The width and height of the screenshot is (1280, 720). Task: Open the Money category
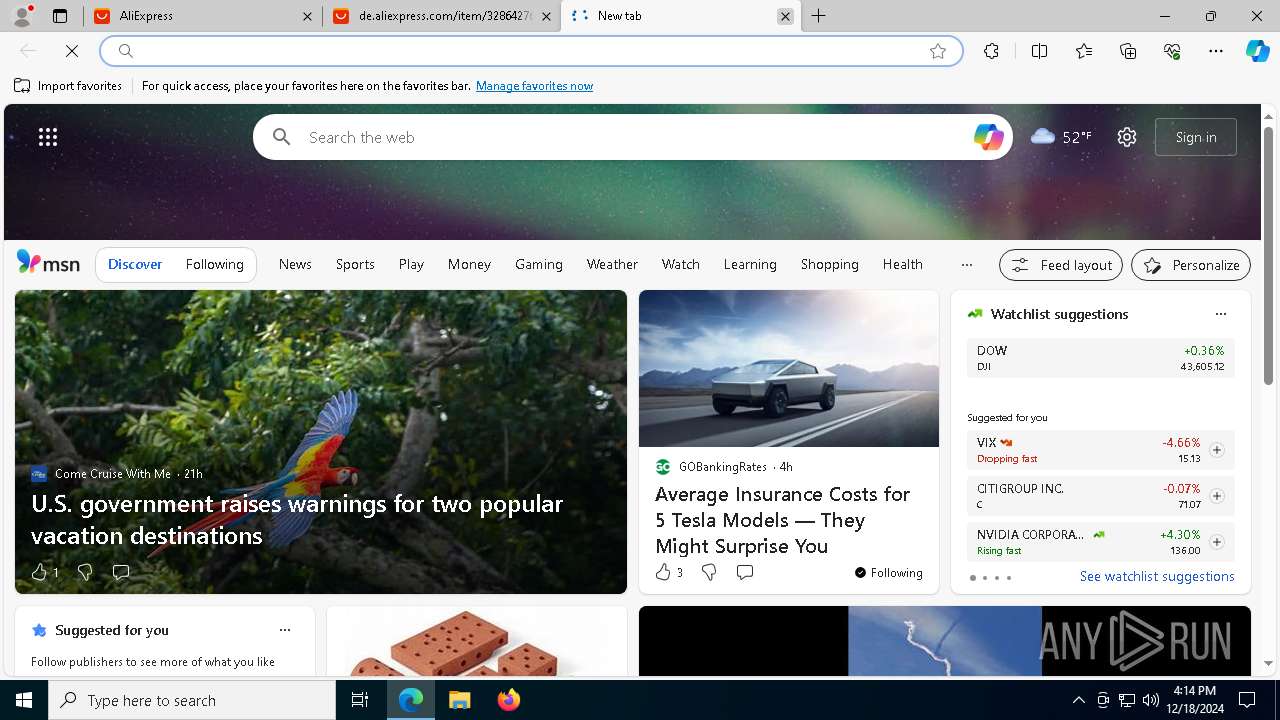click(469, 264)
